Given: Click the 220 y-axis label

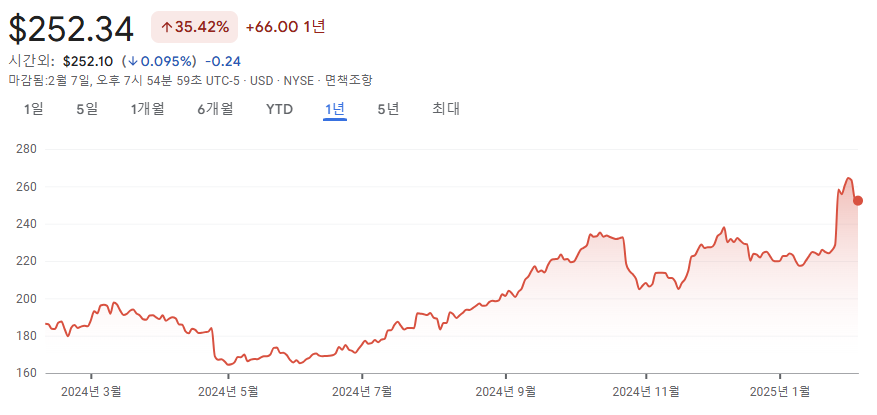Looking at the screenshot, I should (x=27, y=261).
